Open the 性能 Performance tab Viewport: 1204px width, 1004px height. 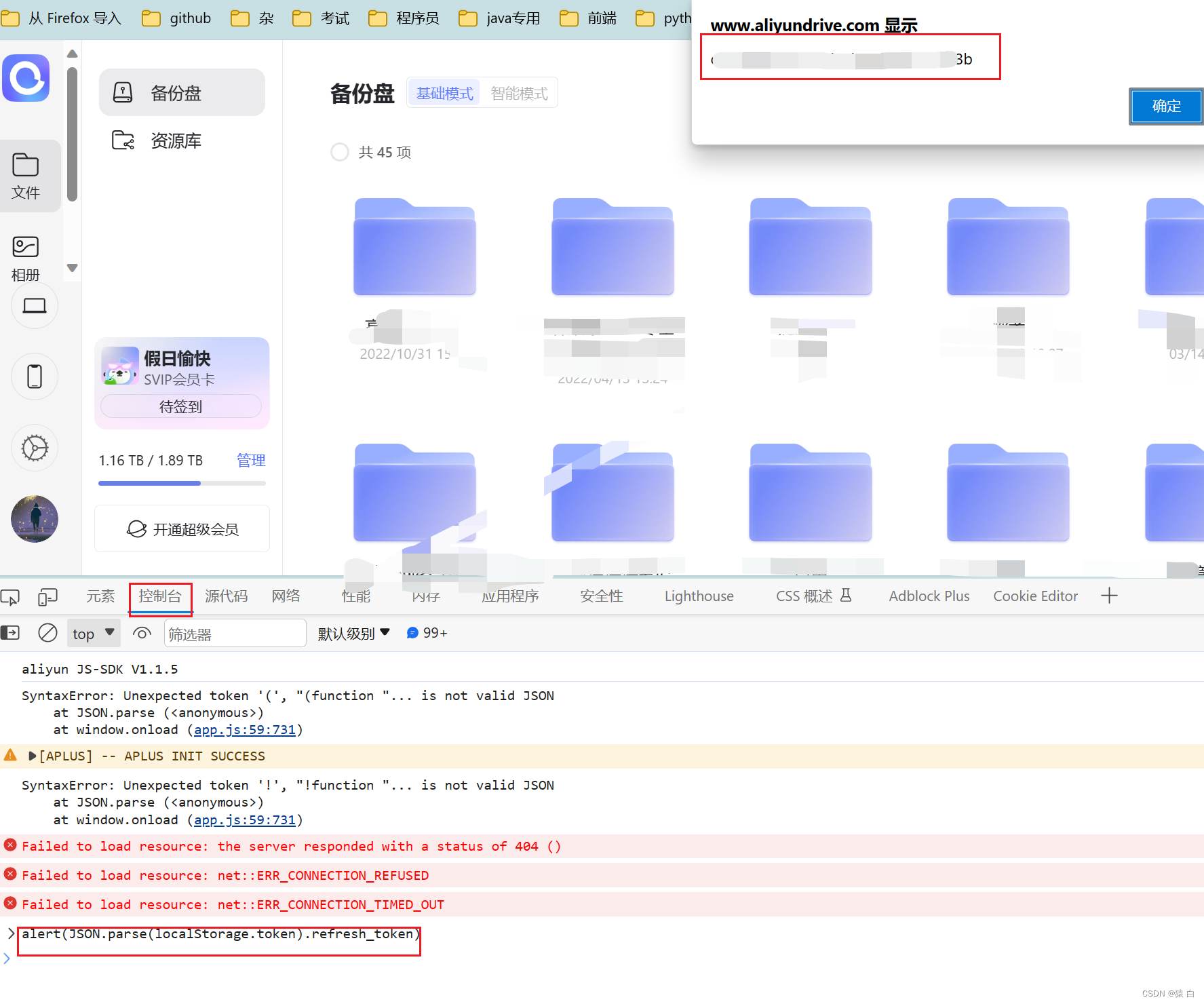[356, 596]
